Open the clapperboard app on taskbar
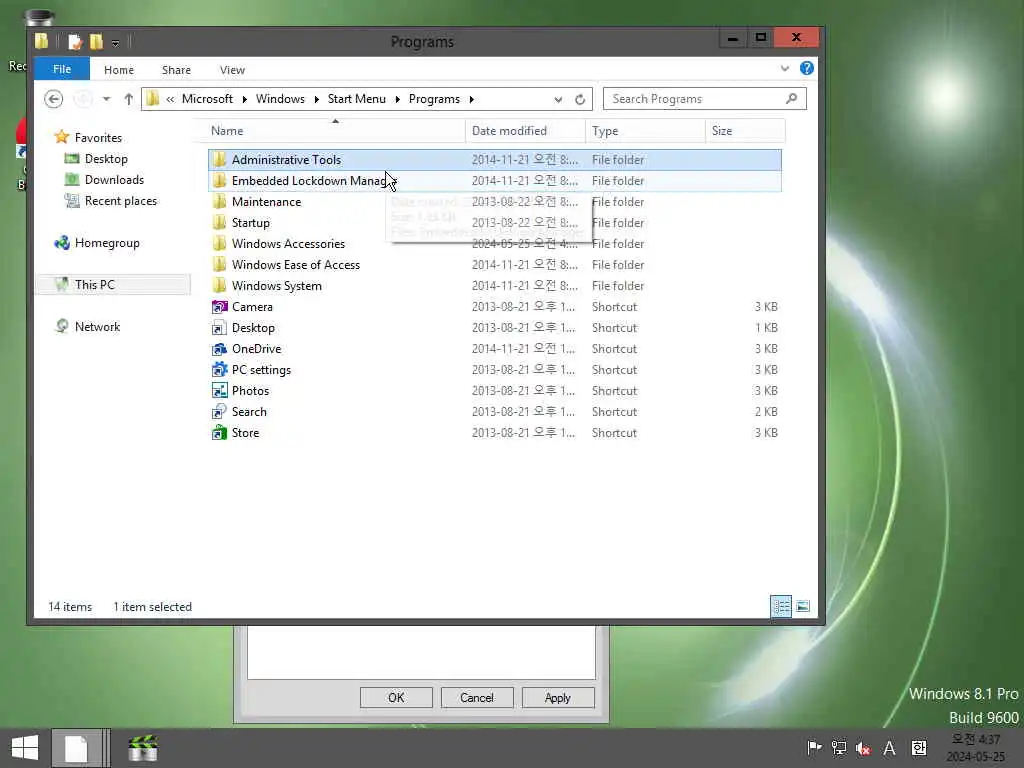 tap(143, 748)
